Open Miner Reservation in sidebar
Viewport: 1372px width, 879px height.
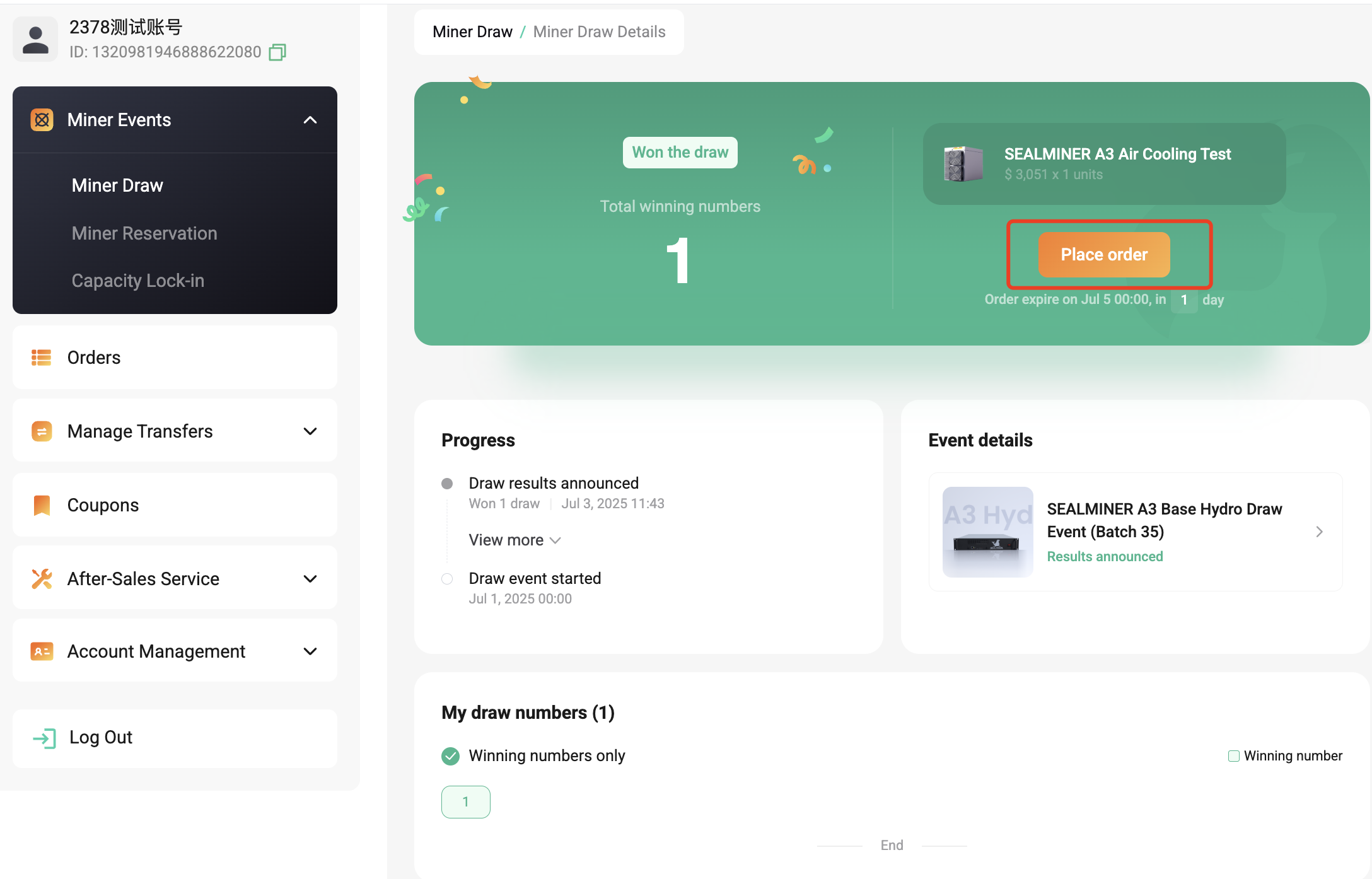pyautogui.click(x=144, y=233)
